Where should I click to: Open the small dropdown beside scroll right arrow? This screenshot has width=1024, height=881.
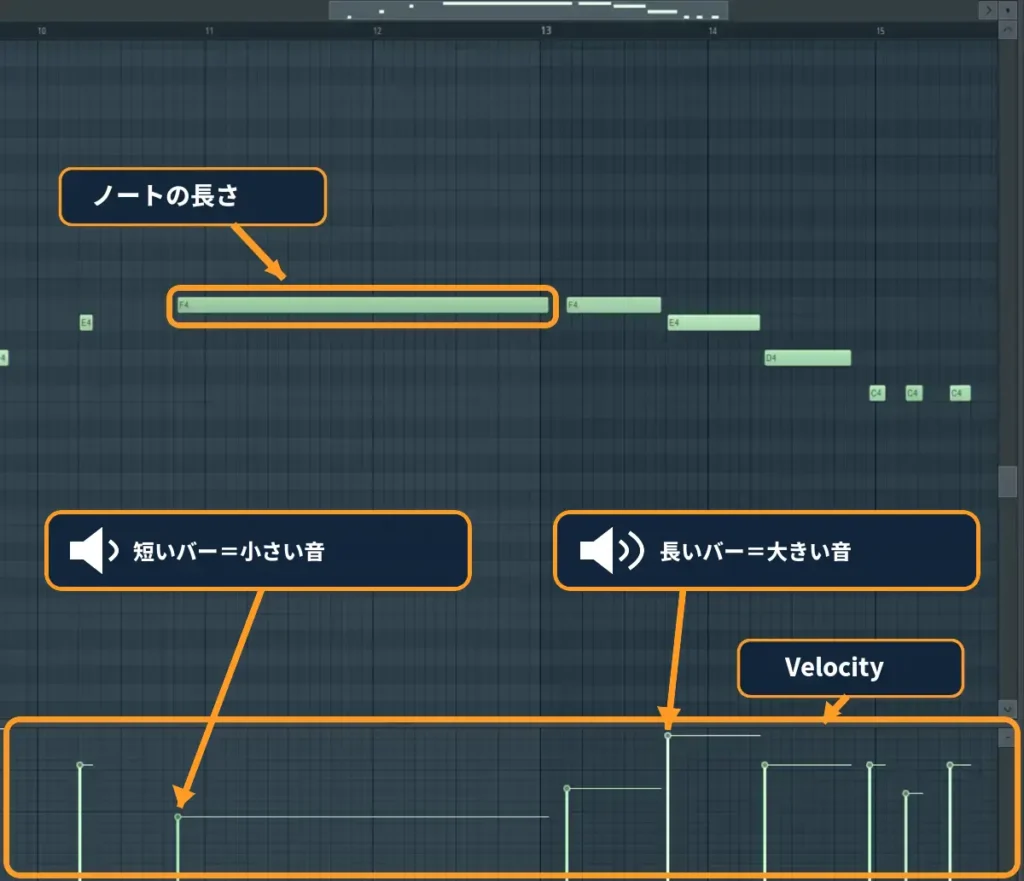1008,10
